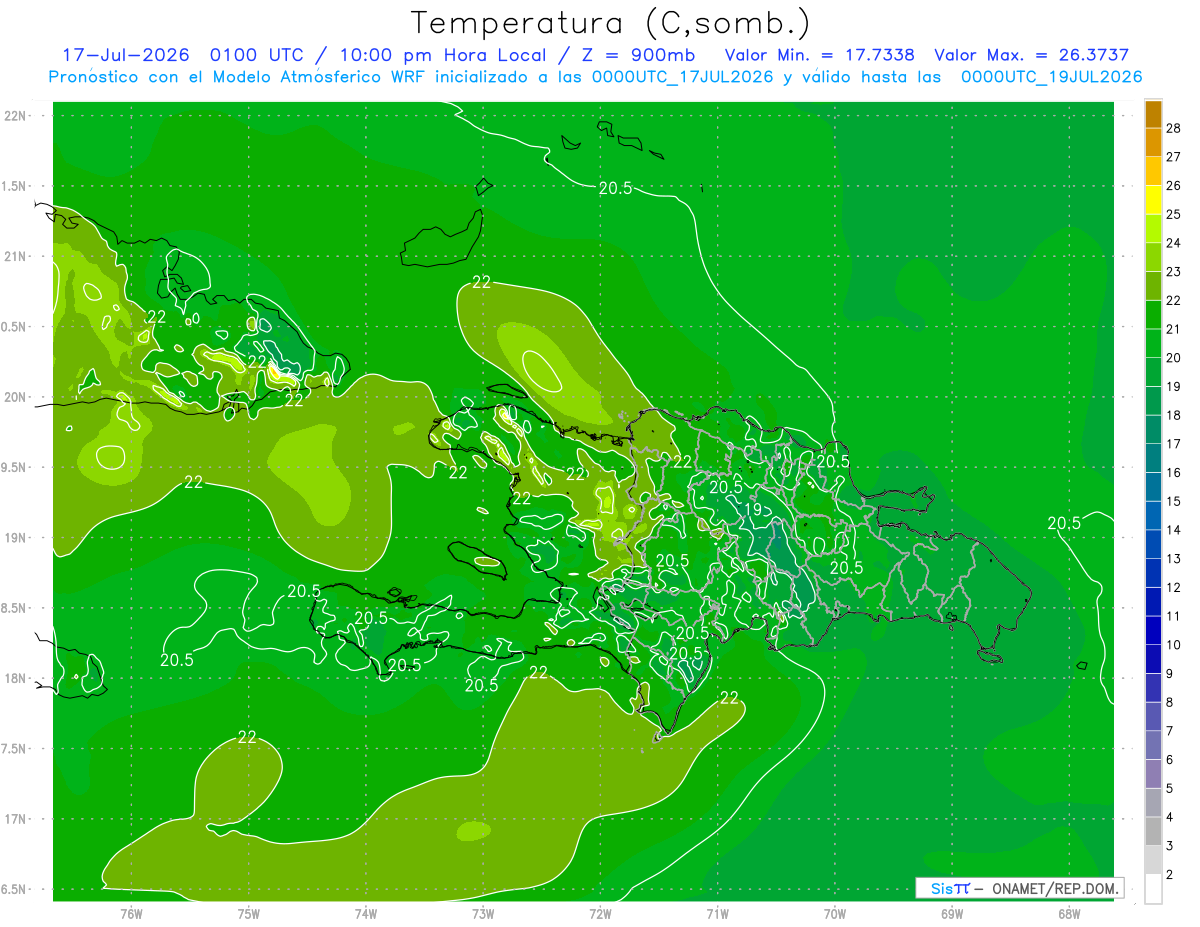Click the '18N' latitude axis label
This screenshot has width=1200, height=927.
pos(15,678)
